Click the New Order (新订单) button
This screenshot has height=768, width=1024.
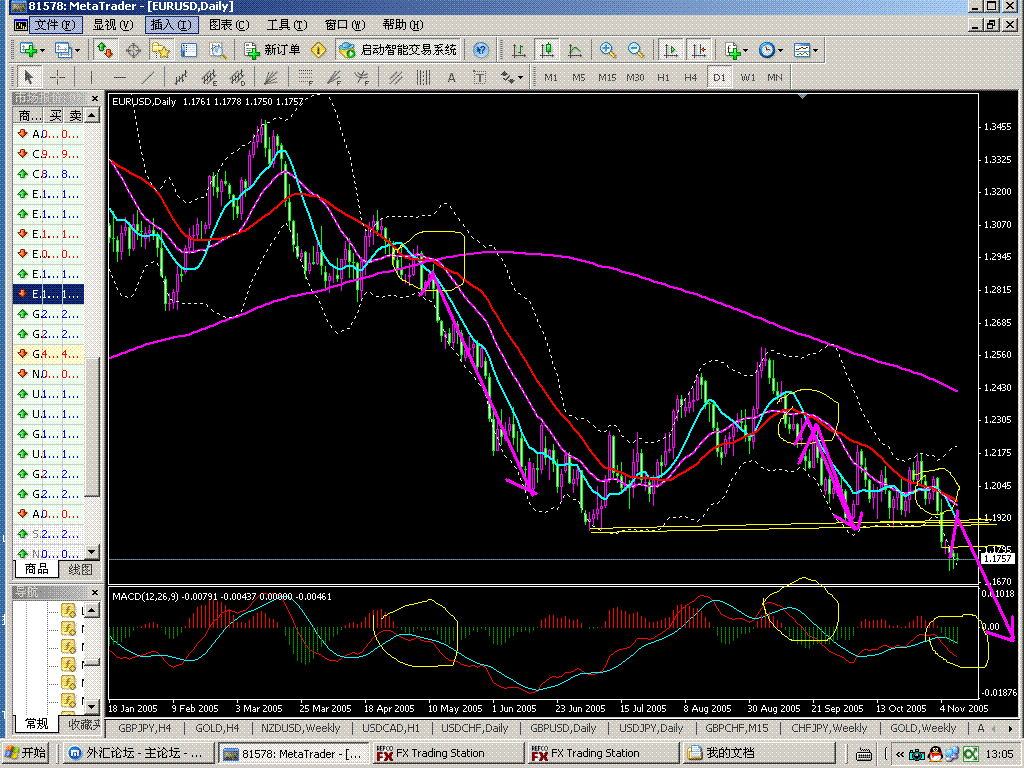point(272,50)
